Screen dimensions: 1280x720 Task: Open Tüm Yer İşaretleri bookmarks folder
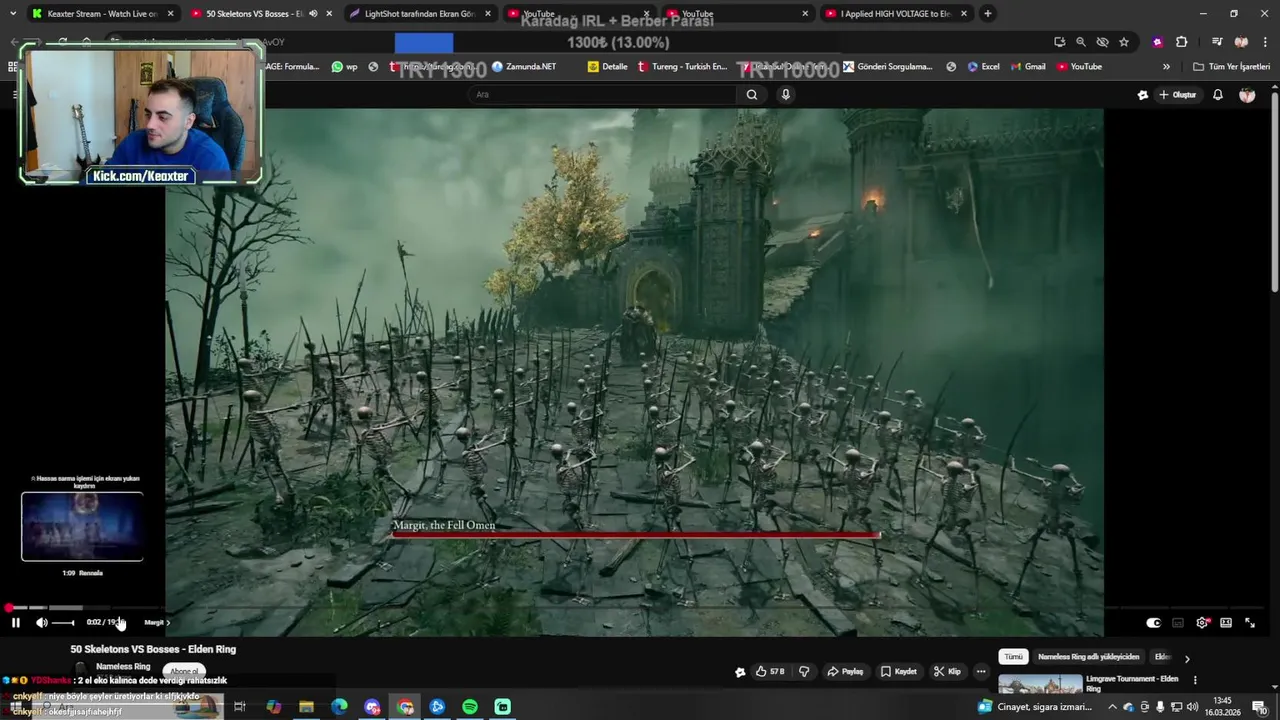(1231, 67)
